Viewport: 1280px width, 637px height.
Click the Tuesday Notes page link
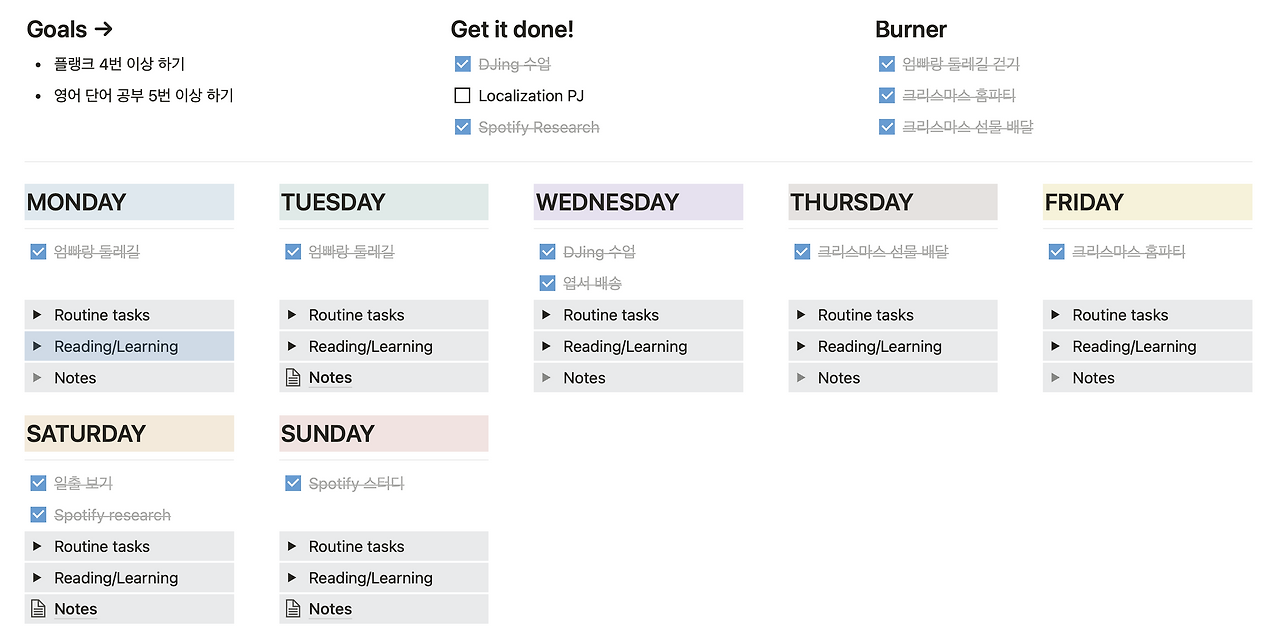(x=330, y=378)
